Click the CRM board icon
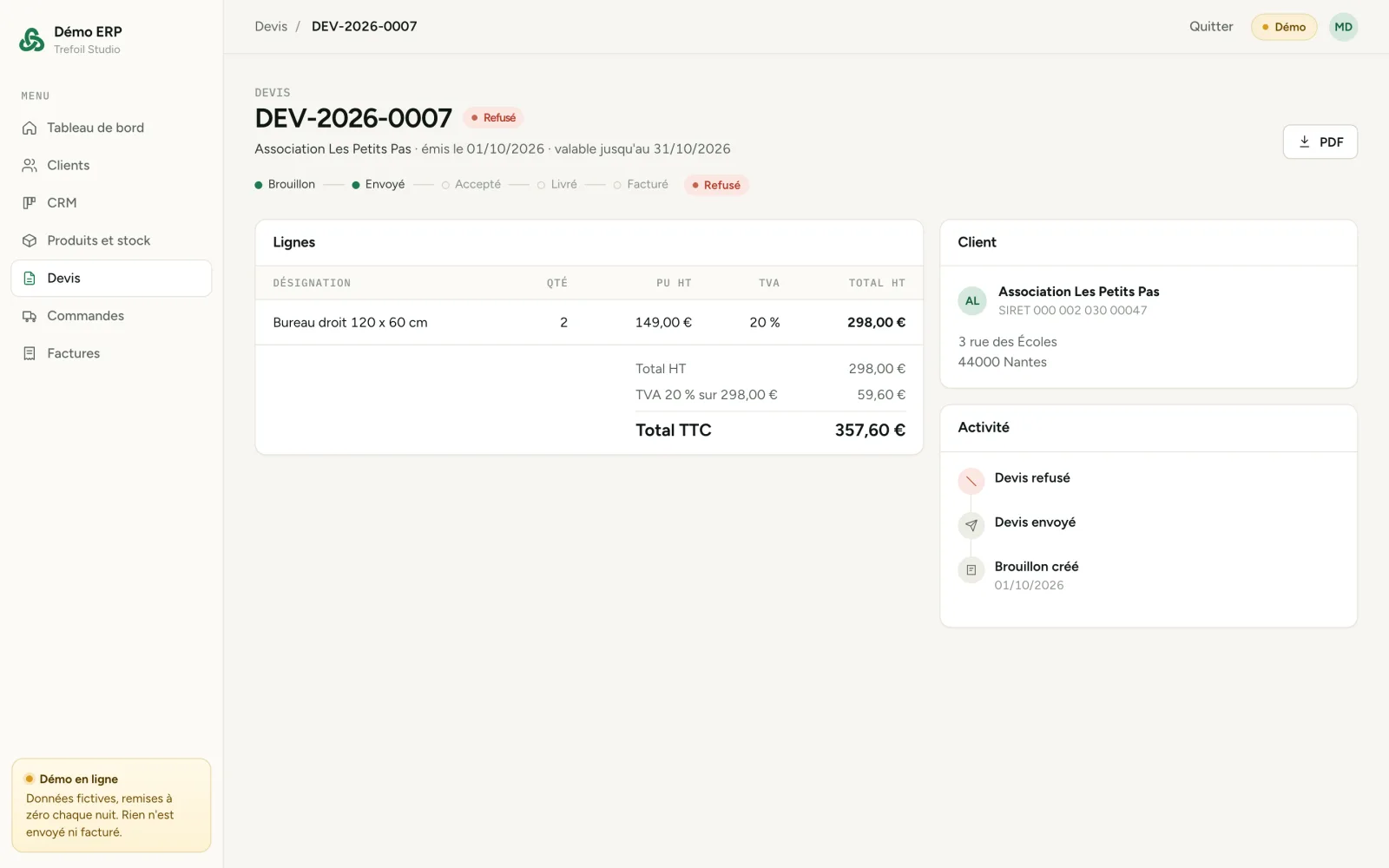The width and height of the screenshot is (1389, 868). 30,203
